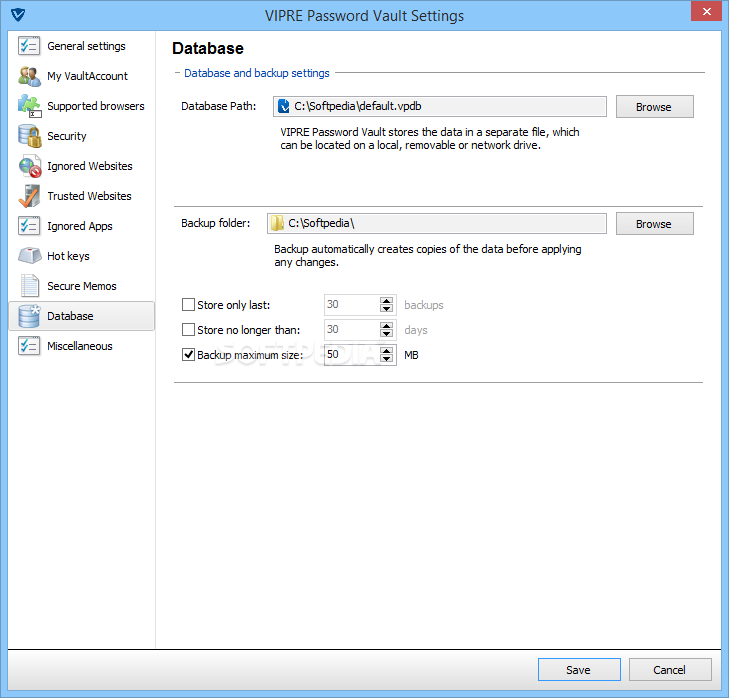Click the Database Path text field

[440, 106]
